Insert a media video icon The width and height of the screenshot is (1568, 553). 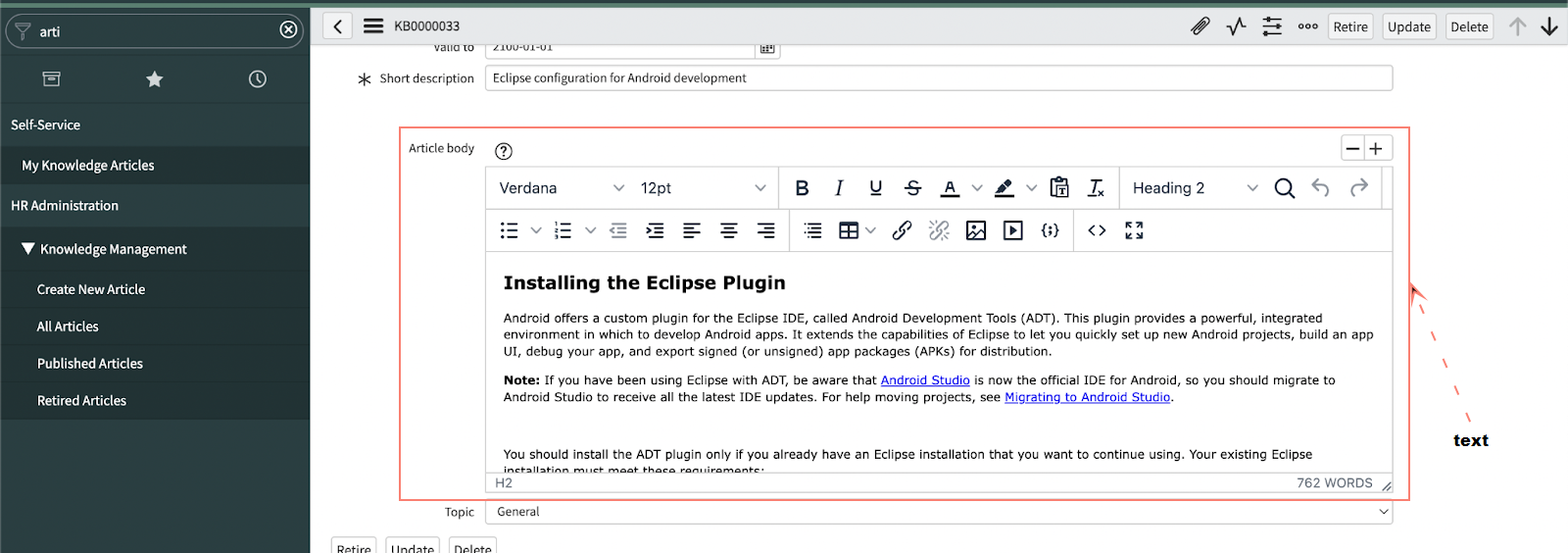click(1013, 230)
